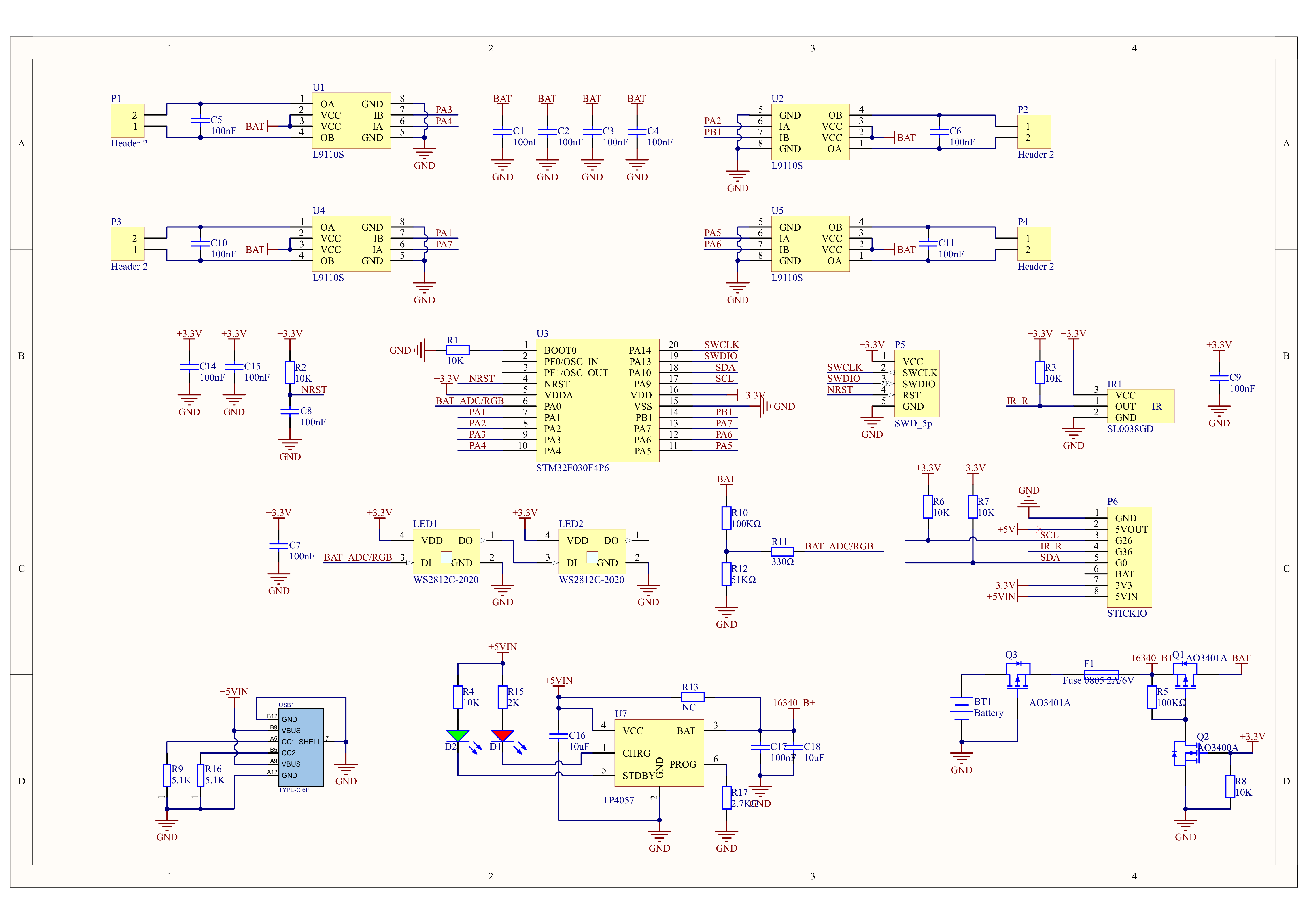Click the P4 Header 2 connector
This screenshot has height=924, width=1308.
[1034, 244]
